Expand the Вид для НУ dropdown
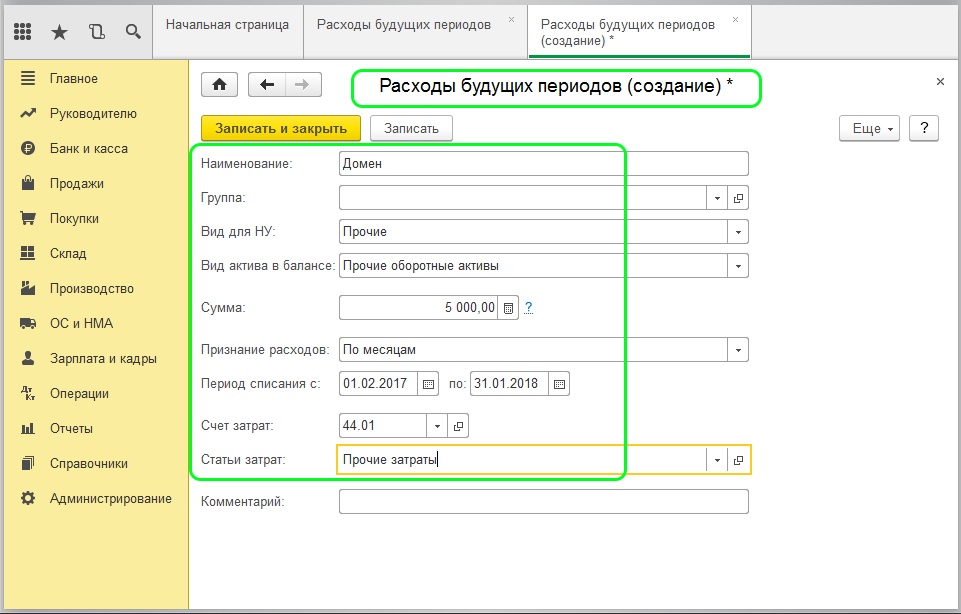This screenshot has width=961, height=614. [738, 232]
